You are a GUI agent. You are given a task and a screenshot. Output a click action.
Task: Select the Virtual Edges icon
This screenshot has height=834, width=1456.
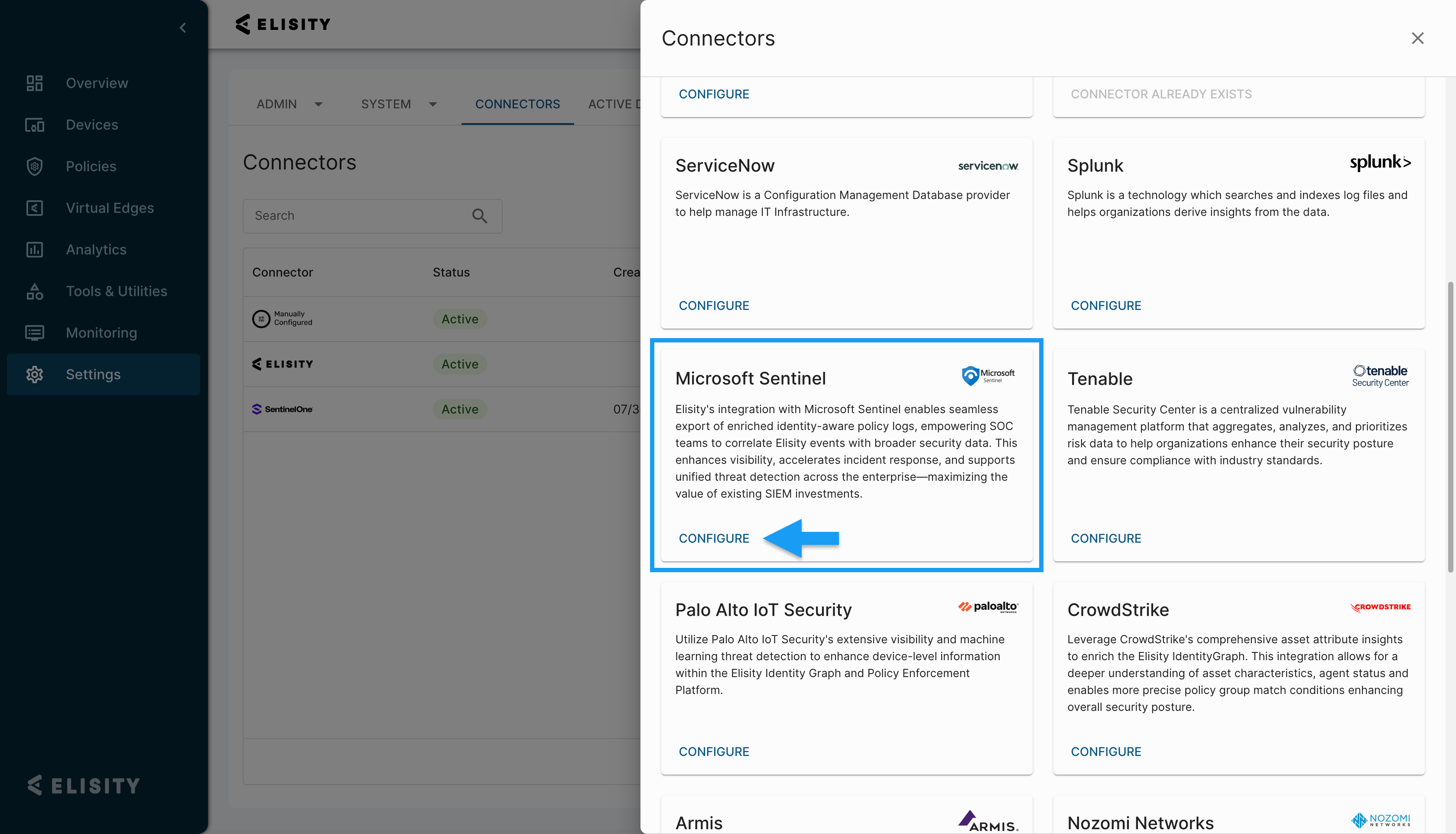tap(34, 208)
